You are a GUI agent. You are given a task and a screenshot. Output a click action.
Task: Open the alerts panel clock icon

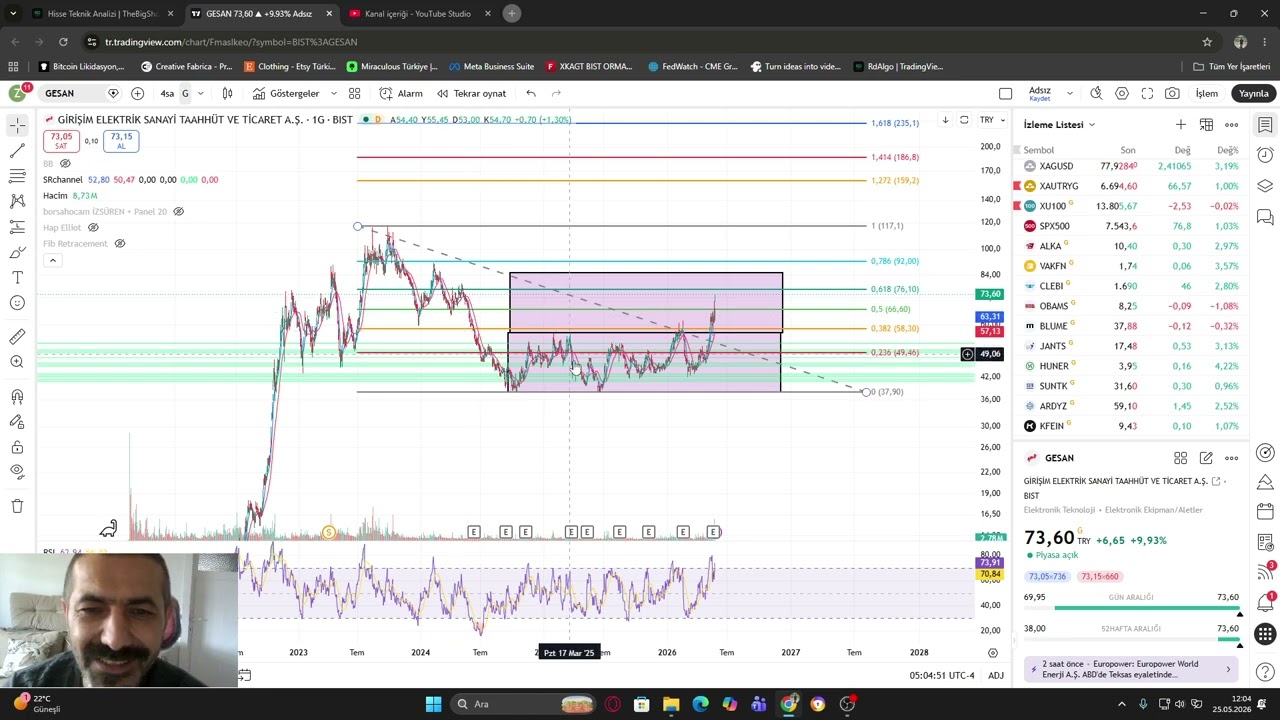click(1265, 155)
